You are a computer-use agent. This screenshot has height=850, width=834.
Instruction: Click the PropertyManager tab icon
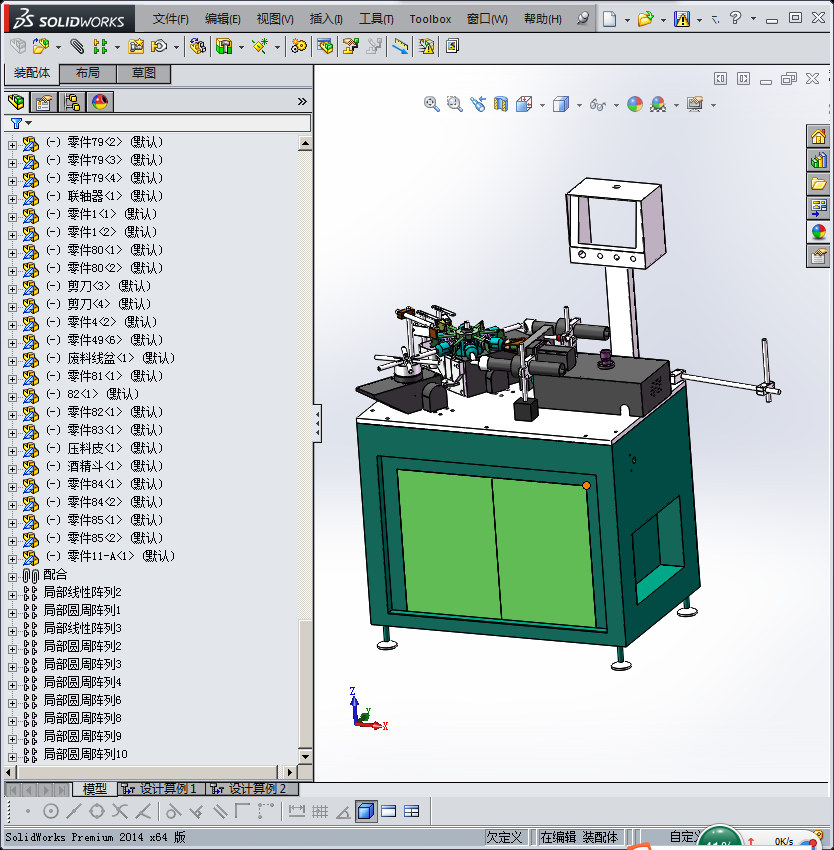(44, 102)
